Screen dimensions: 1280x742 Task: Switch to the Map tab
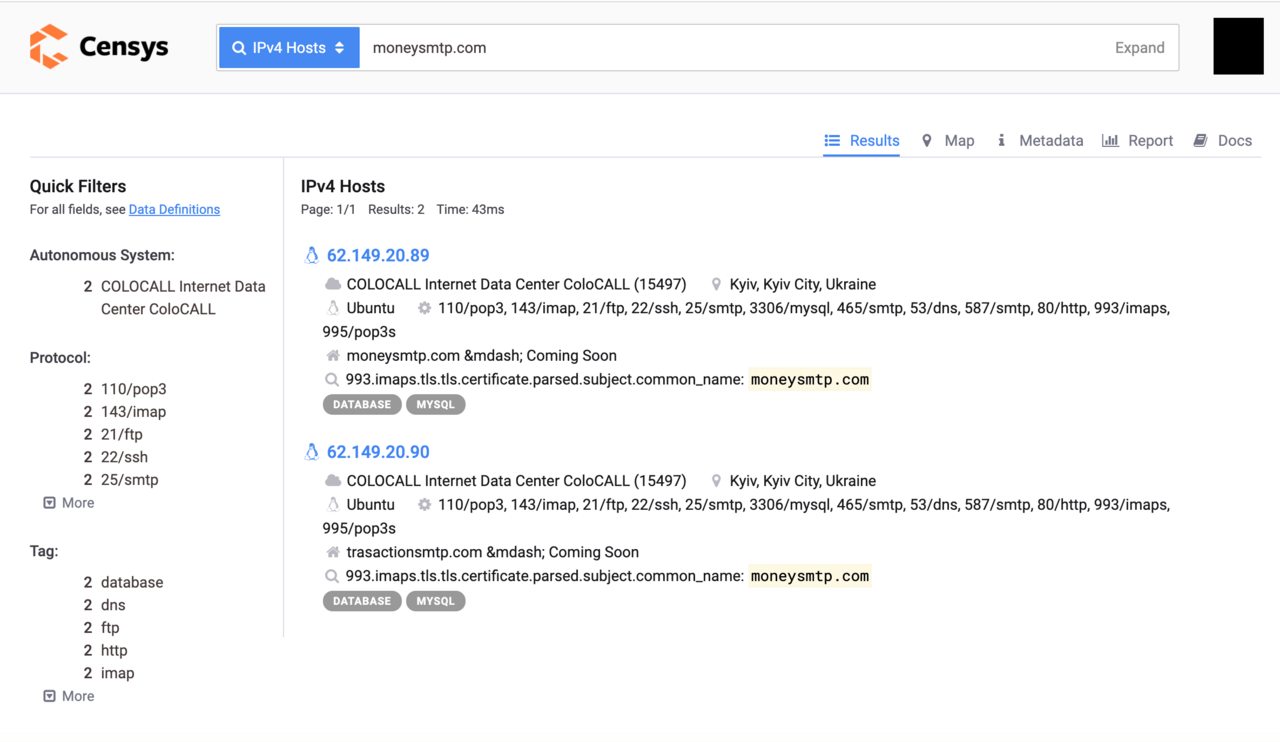click(x=947, y=141)
